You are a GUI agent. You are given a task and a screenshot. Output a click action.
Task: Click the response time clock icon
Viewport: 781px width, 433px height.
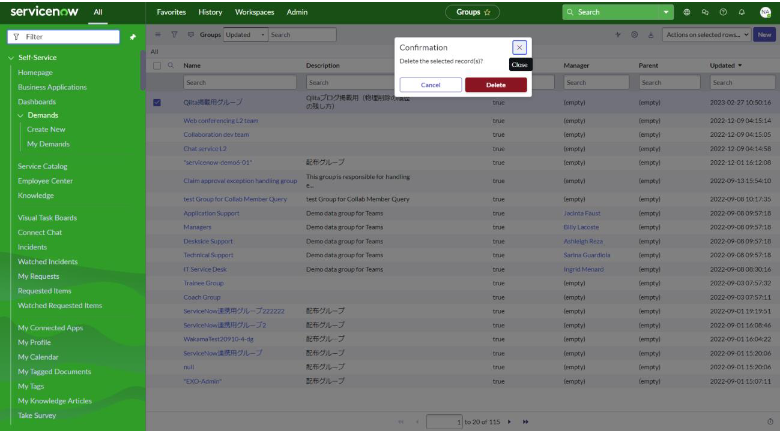click(x=770, y=422)
